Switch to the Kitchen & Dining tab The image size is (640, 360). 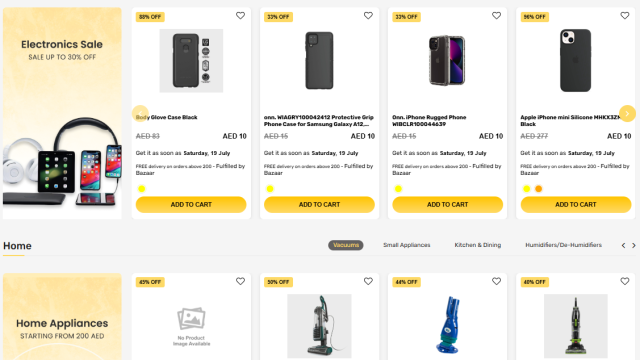[478, 245]
